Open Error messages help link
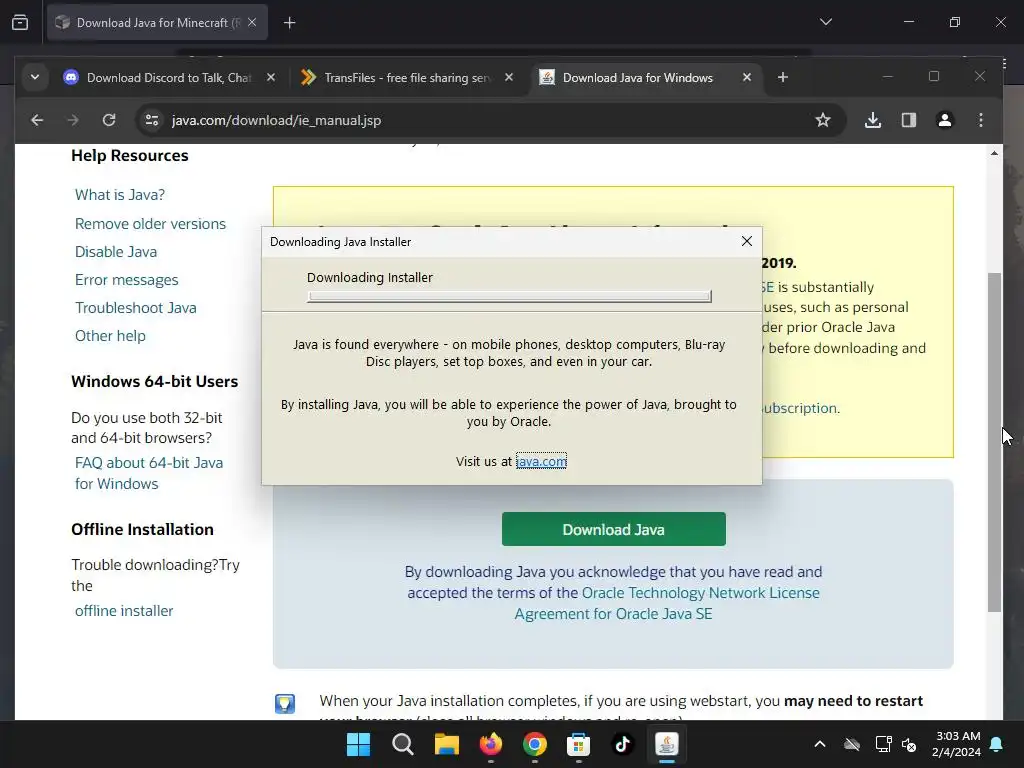Screen dimensions: 1024x768 [127, 280]
